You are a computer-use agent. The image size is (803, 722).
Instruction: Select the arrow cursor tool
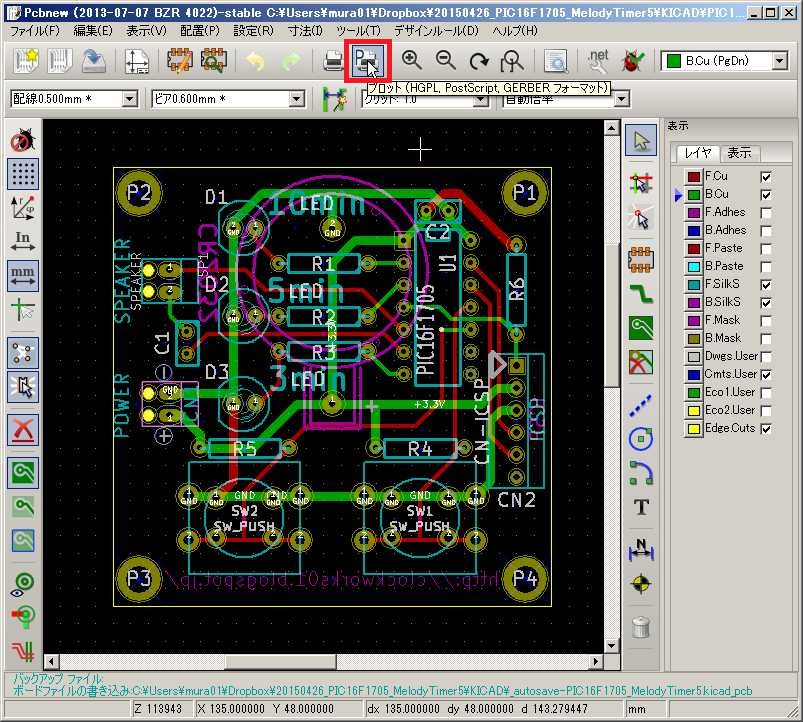(x=641, y=140)
